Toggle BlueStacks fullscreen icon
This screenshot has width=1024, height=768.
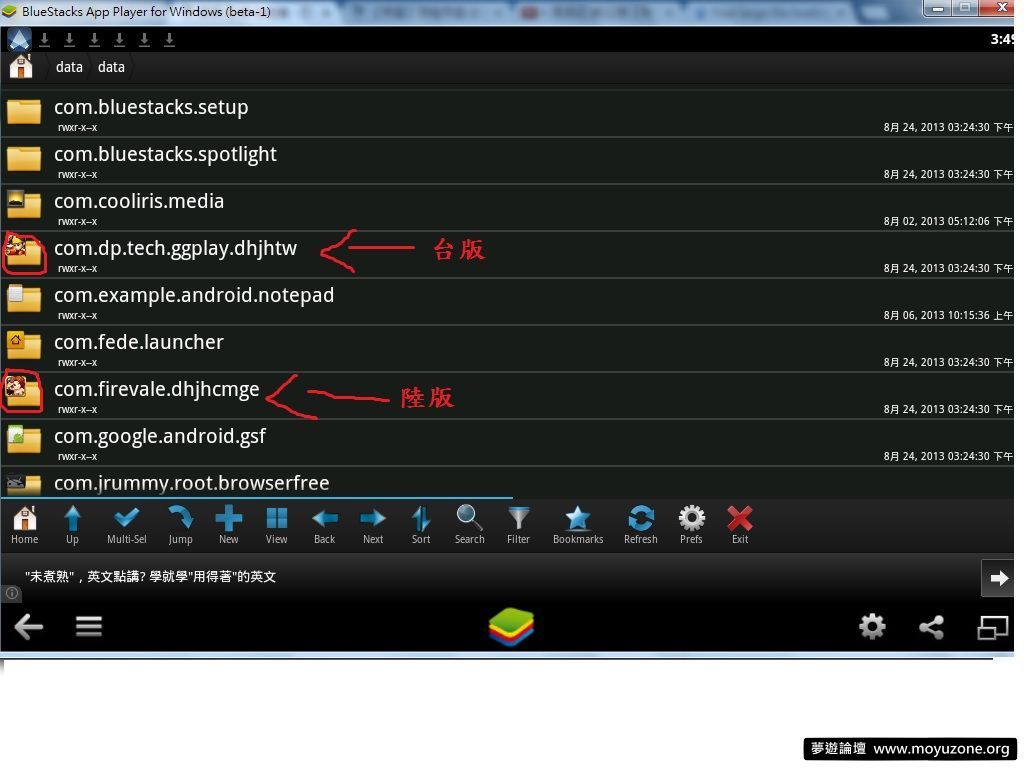coord(993,628)
